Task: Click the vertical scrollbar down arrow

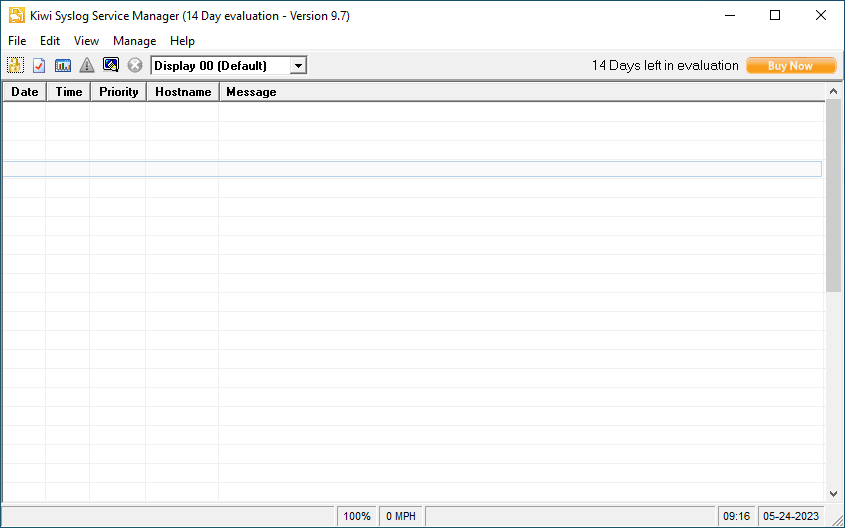Action: click(x=833, y=494)
